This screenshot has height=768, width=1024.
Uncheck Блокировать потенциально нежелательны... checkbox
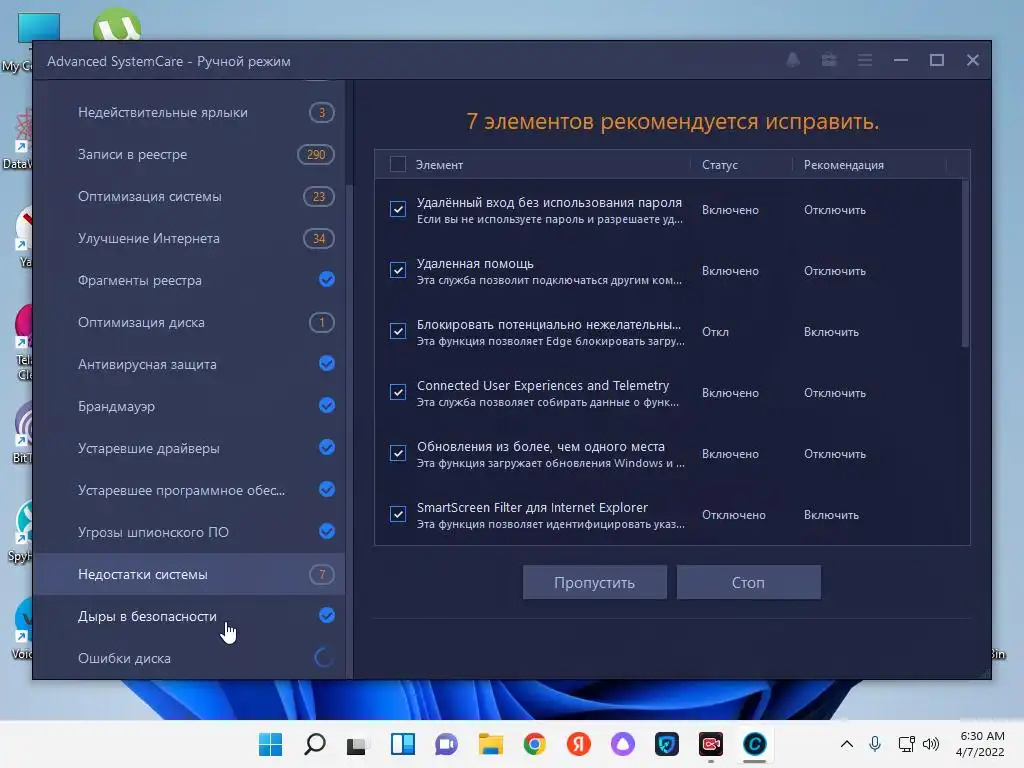click(398, 331)
